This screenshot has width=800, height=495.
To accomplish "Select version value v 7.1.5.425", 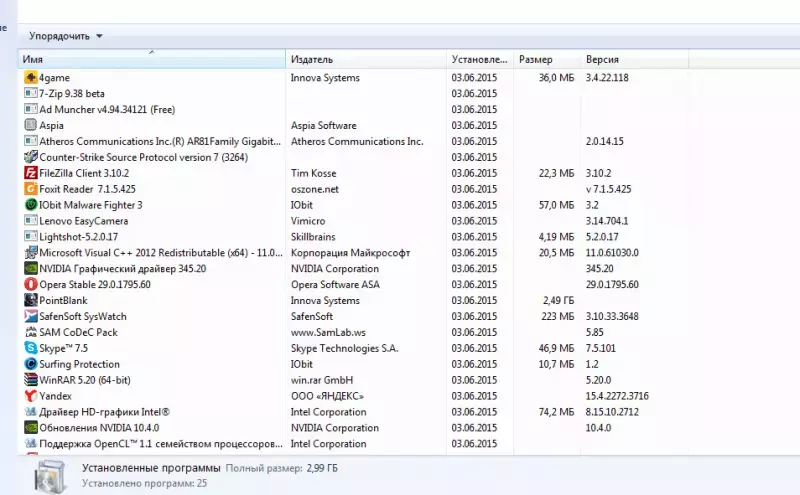I will pos(609,189).
